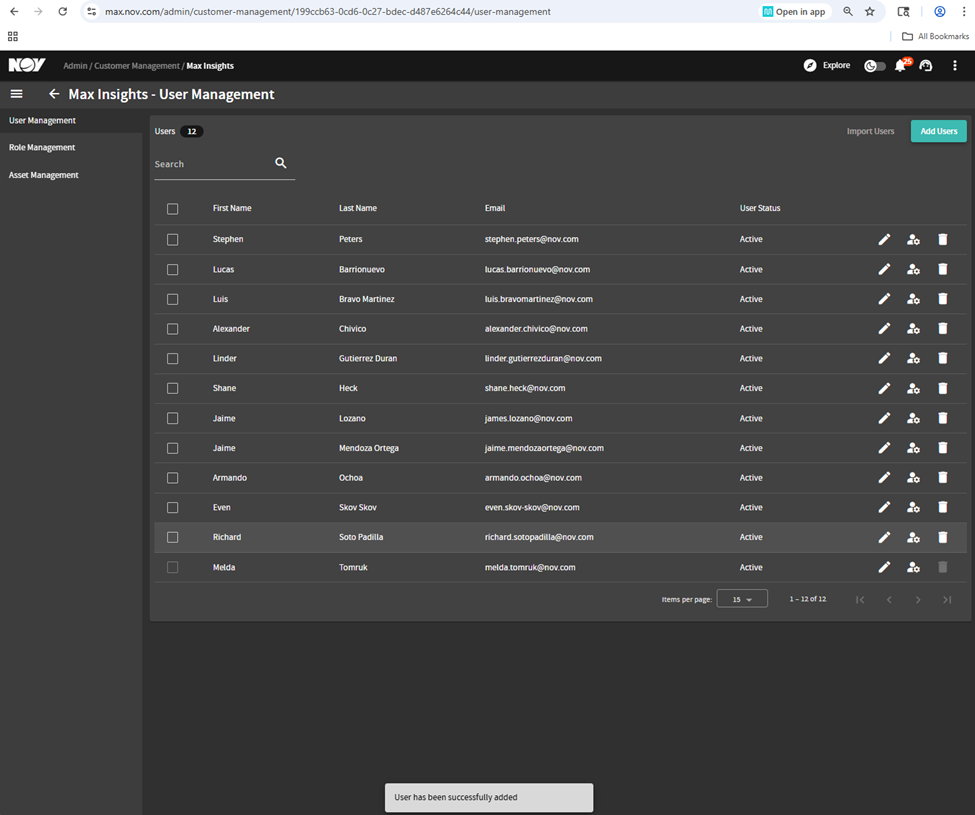The width and height of the screenshot is (975, 815).
Task: Open Asset Management in sidebar
Action: pos(44,175)
